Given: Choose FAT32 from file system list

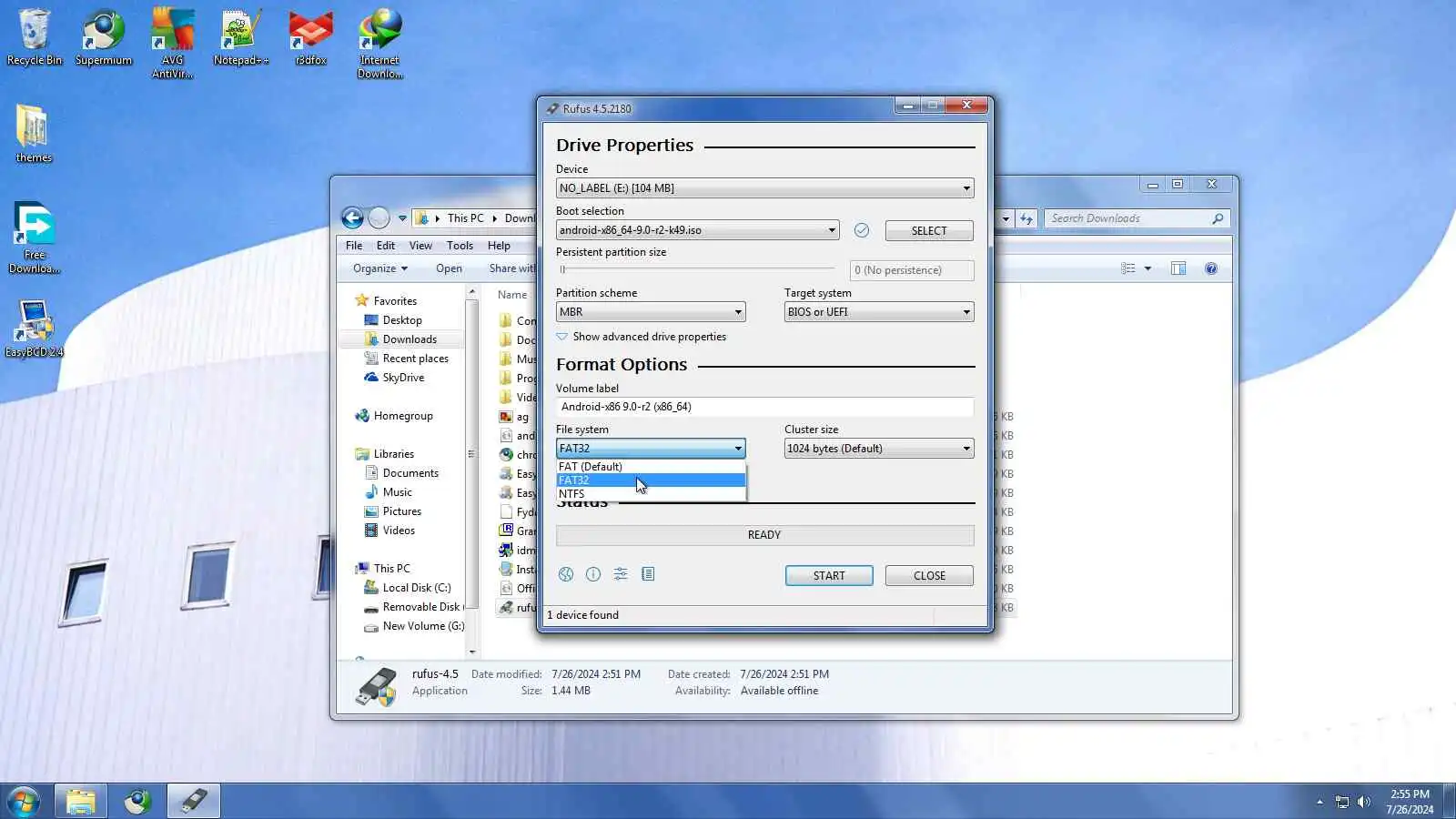Looking at the screenshot, I should pyautogui.click(x=651, y=480).
